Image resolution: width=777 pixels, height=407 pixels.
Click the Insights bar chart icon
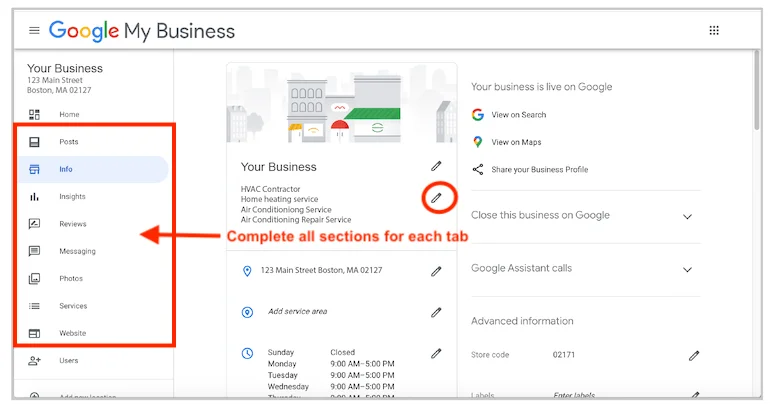(34, 197)
